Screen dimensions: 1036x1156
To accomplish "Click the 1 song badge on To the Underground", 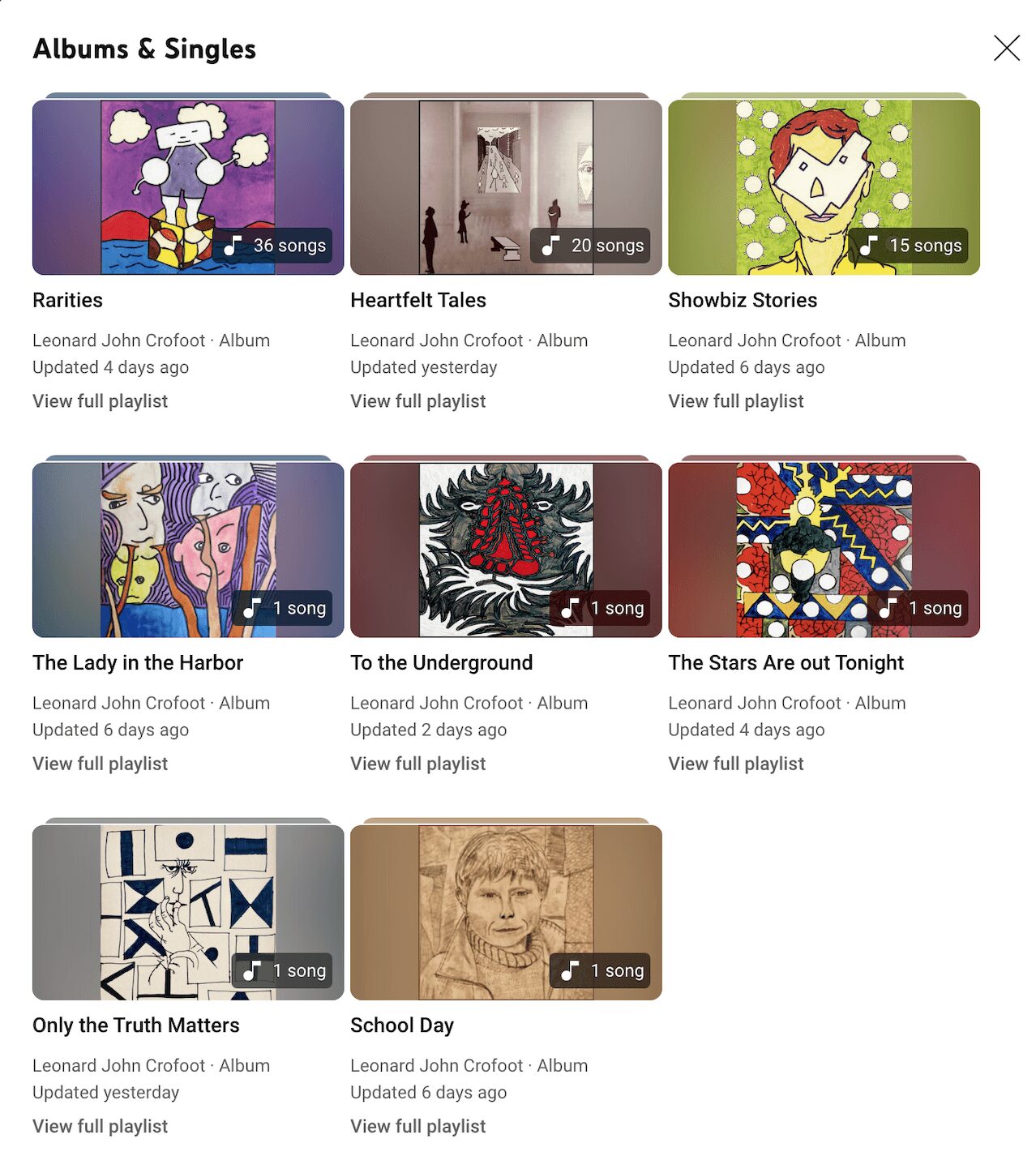I will point(601,607).
